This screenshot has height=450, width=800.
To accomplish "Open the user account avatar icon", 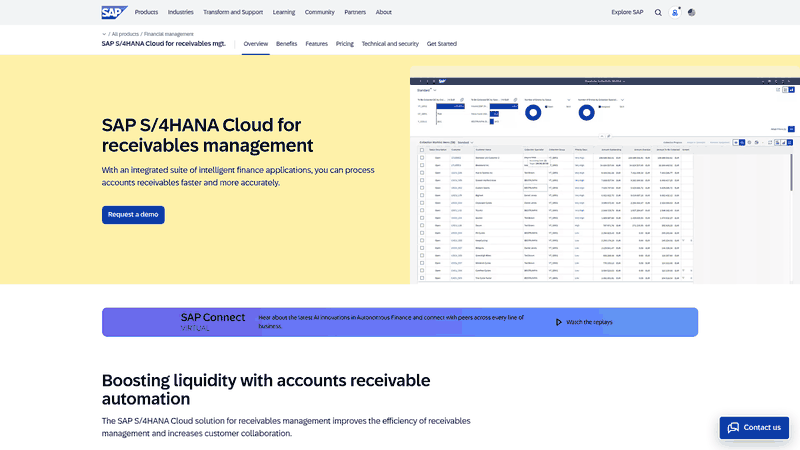I will 675,12.
